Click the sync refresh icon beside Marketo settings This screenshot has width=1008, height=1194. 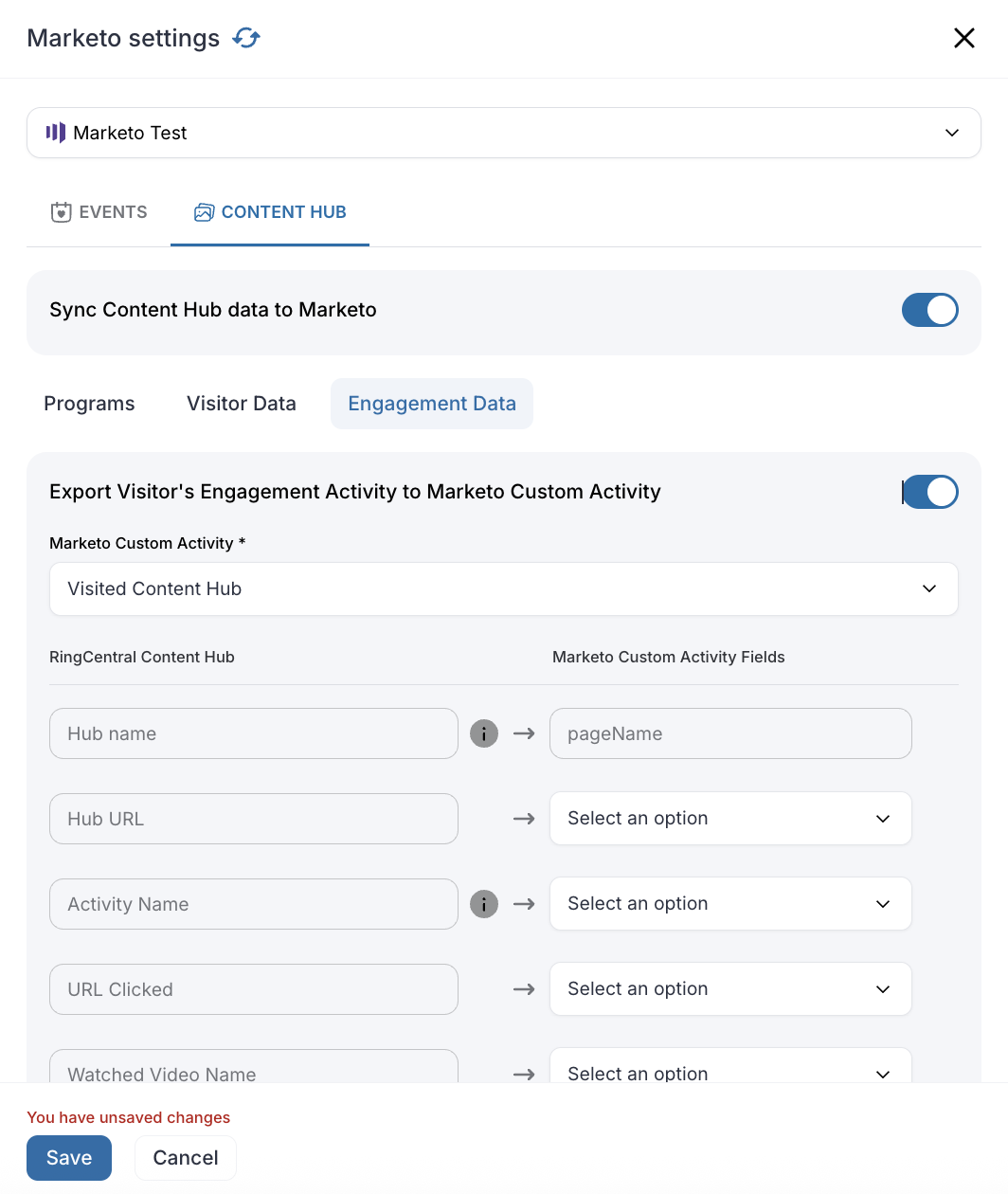(x=246, y=38)
